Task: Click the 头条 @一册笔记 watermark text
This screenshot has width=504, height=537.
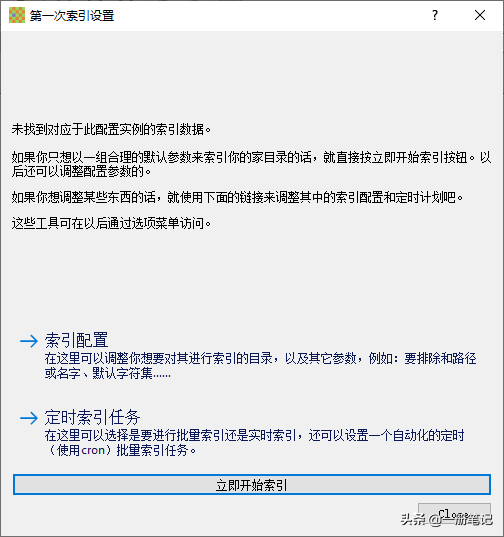Action: 447,519
